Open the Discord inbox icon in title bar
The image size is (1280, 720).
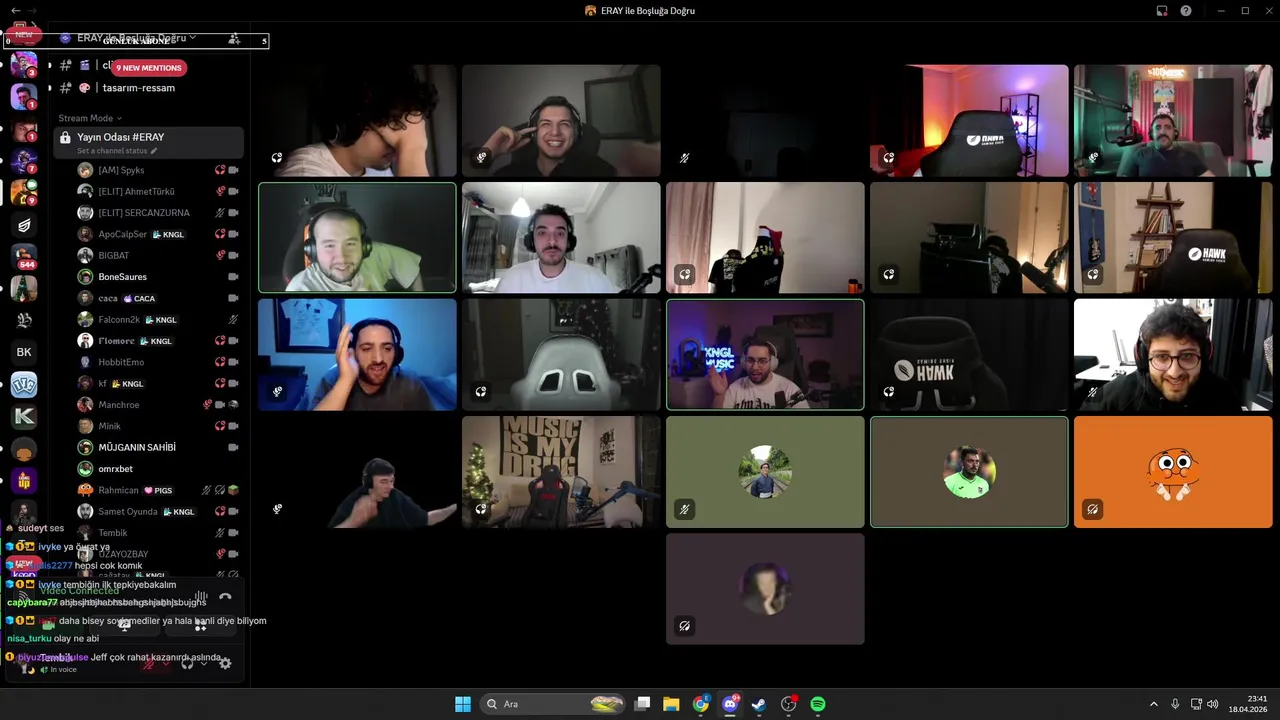point(1162,11)
